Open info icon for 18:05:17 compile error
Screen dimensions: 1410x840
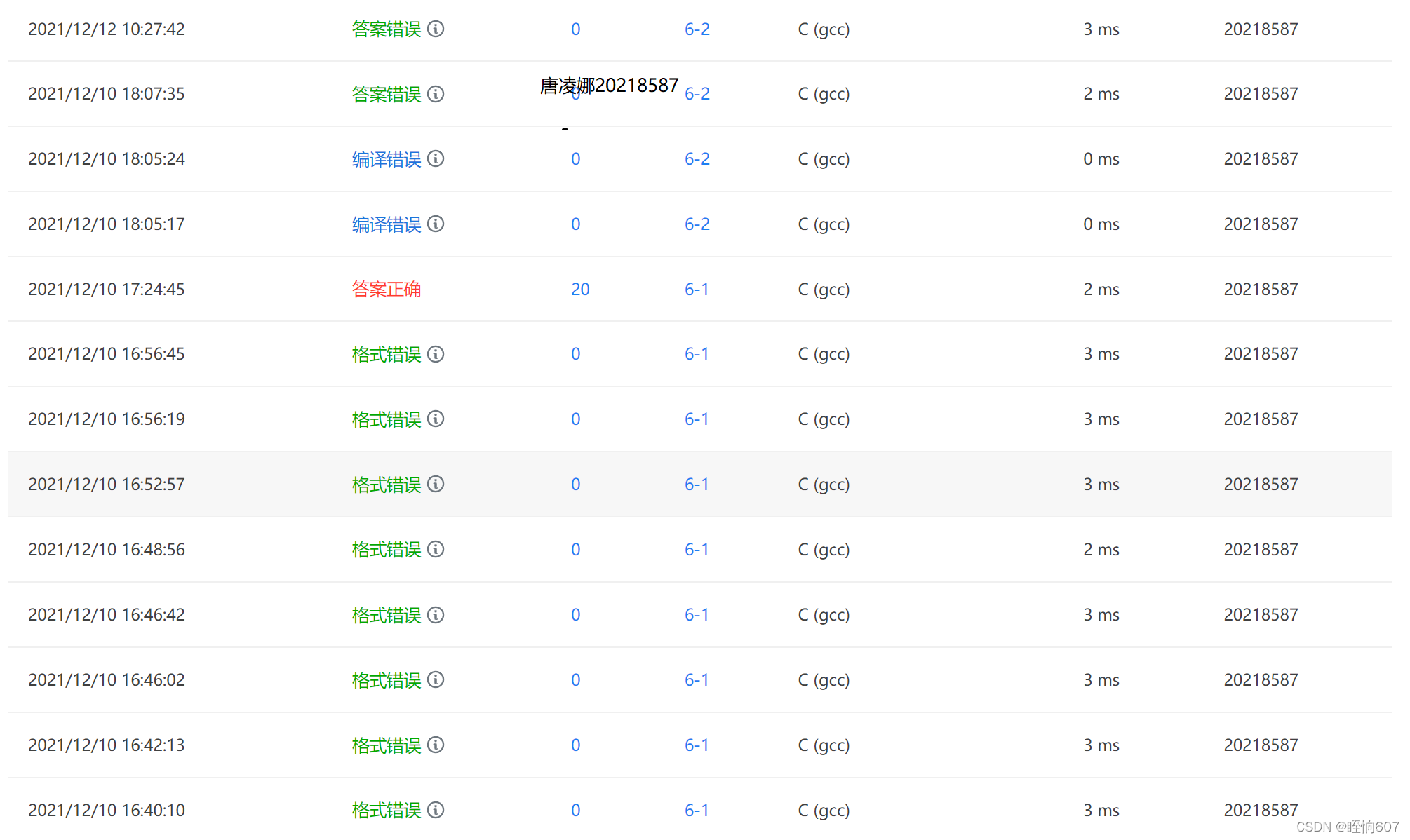(x=436, y=224)
